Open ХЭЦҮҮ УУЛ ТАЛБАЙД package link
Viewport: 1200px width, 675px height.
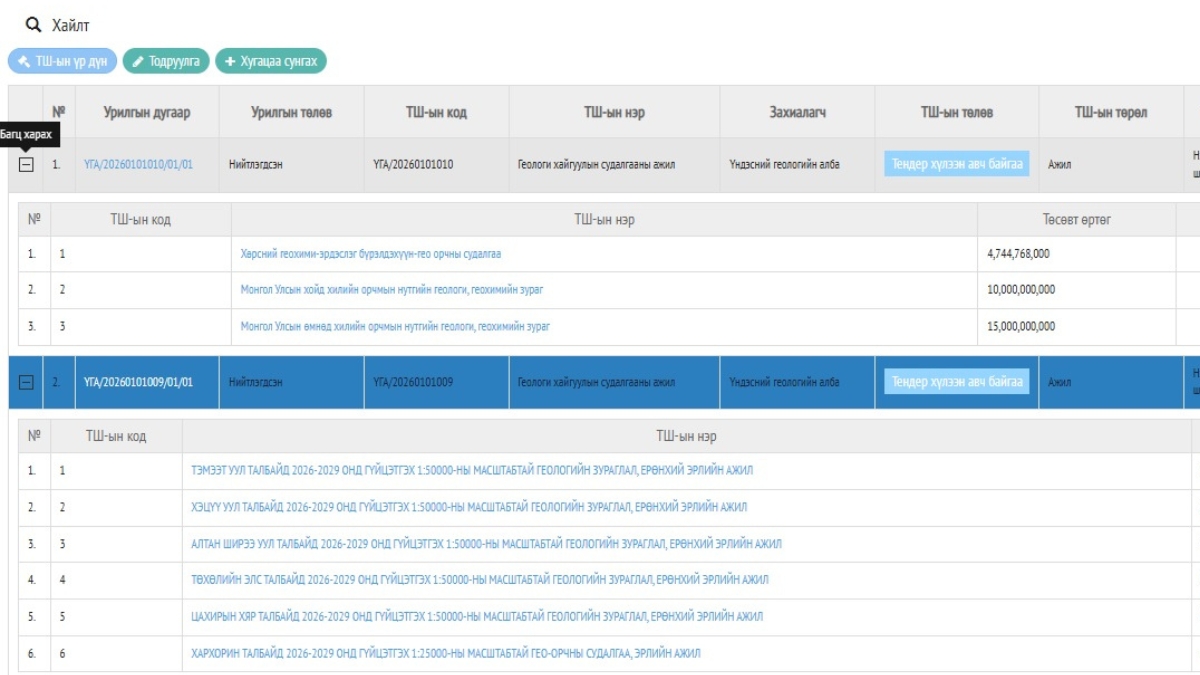click(469, 507)
